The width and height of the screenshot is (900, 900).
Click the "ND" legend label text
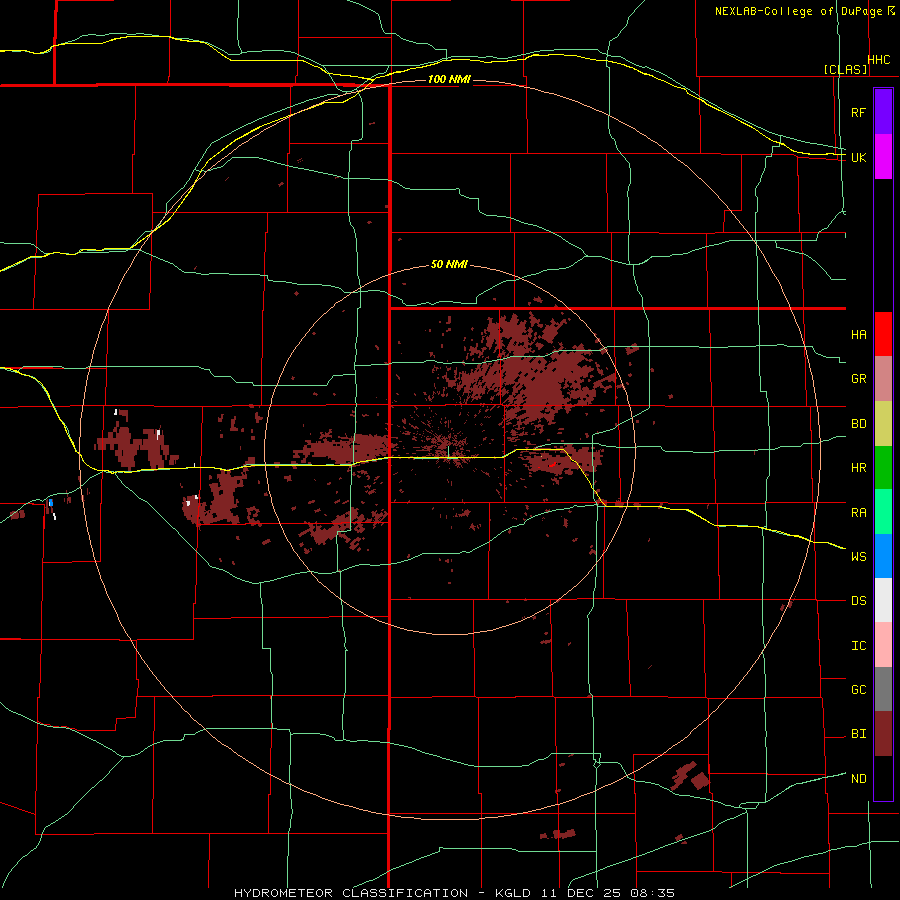click(858, 778)
